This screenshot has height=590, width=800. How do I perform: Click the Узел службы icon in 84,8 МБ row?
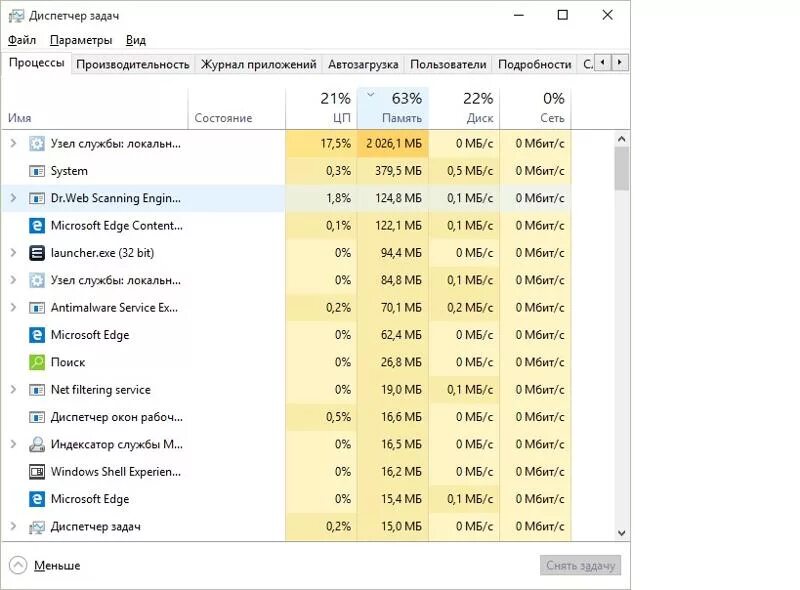37,280
